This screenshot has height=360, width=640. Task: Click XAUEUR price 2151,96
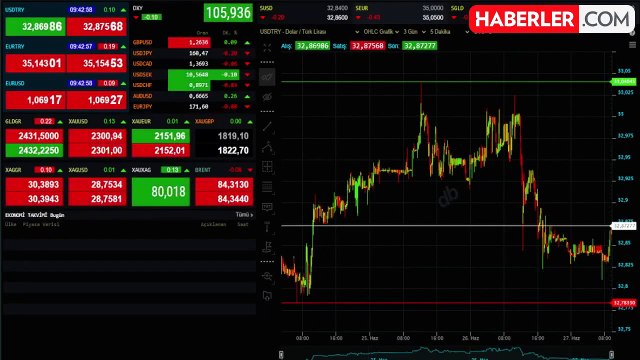[161, 136]
